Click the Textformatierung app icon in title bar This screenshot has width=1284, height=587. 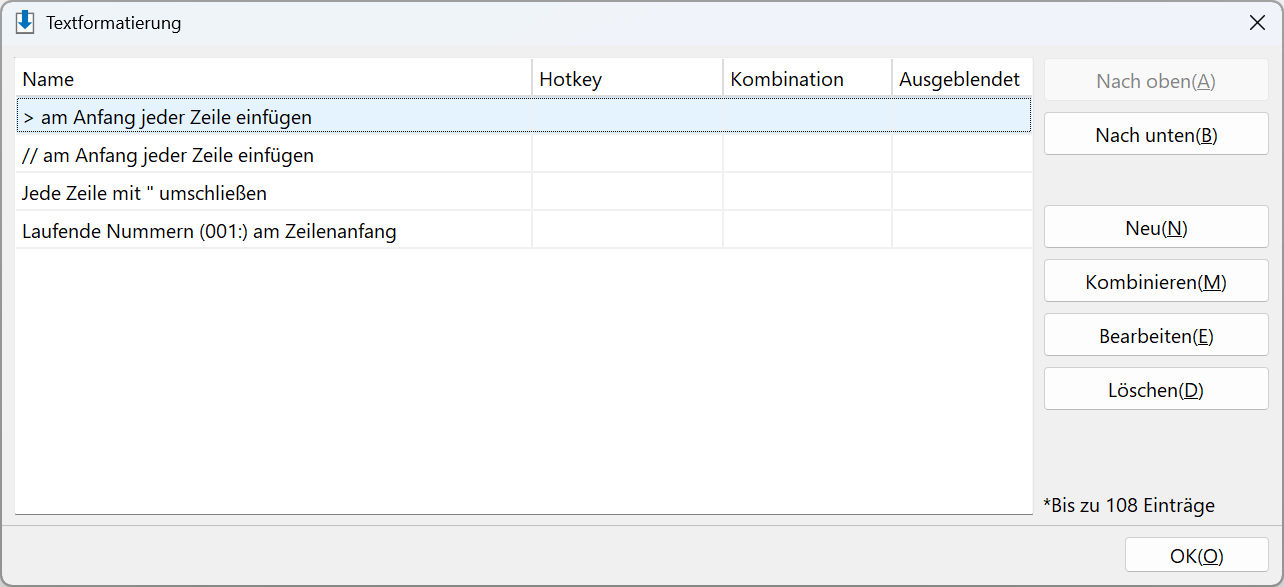tap(25, 22)
